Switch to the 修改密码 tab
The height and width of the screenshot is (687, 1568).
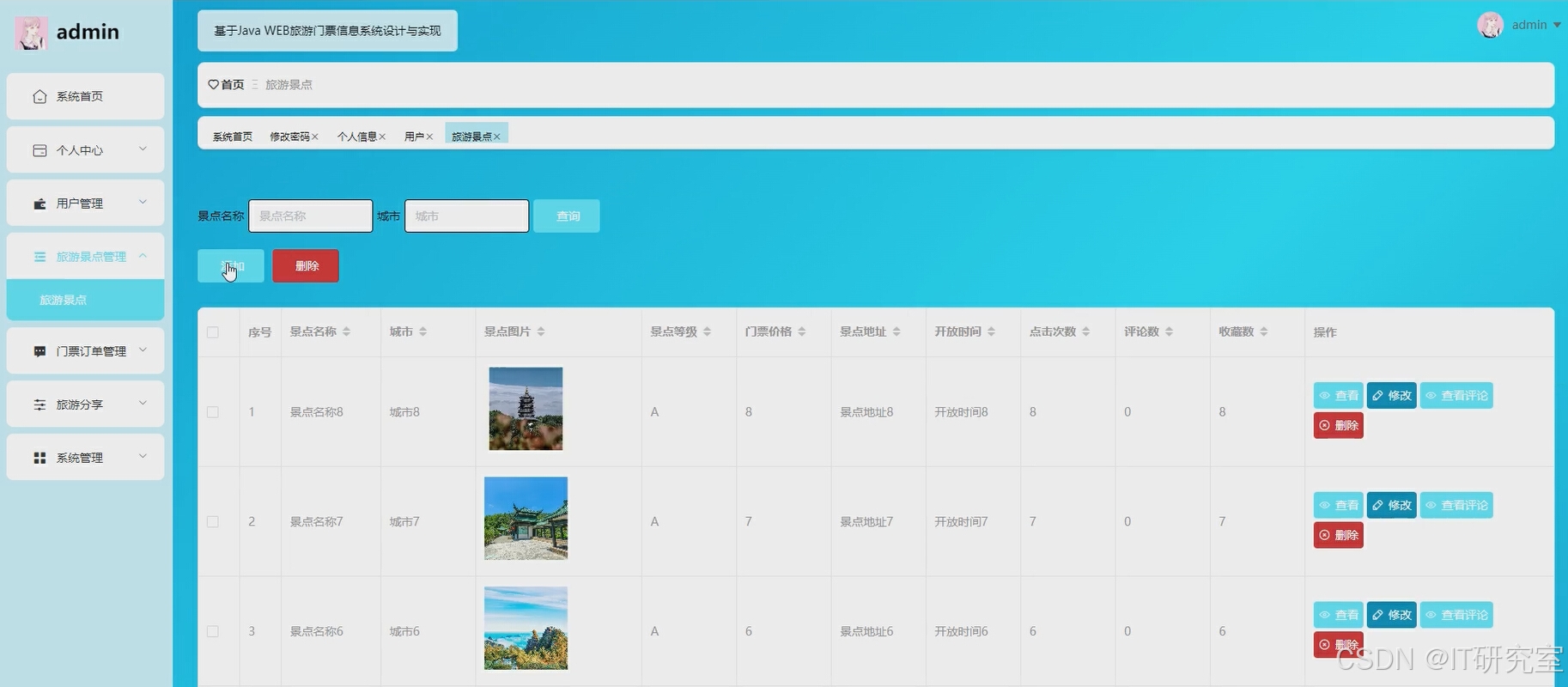289,137
